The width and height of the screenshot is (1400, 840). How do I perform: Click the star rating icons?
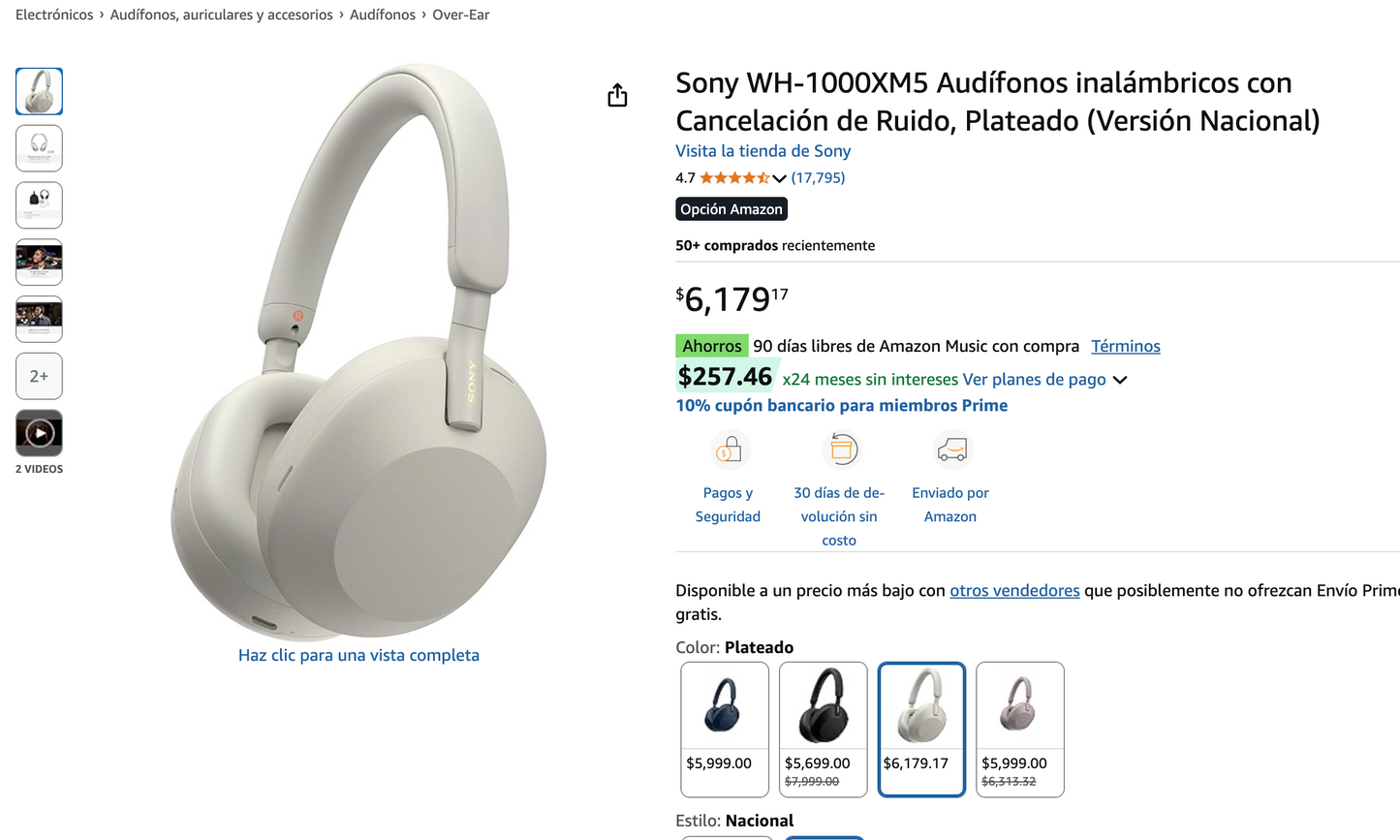(733, 178)
